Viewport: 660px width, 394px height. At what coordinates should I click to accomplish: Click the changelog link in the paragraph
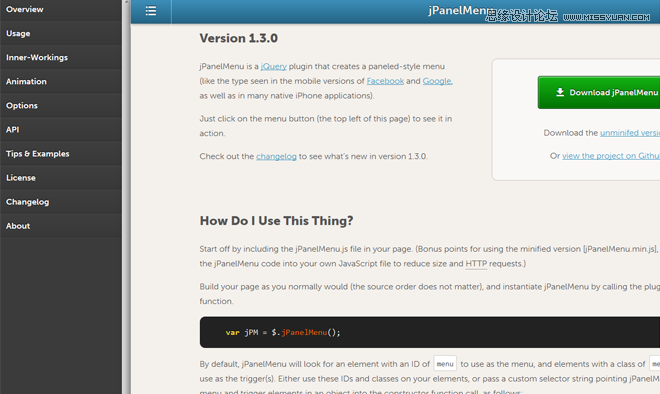point(276,156)
